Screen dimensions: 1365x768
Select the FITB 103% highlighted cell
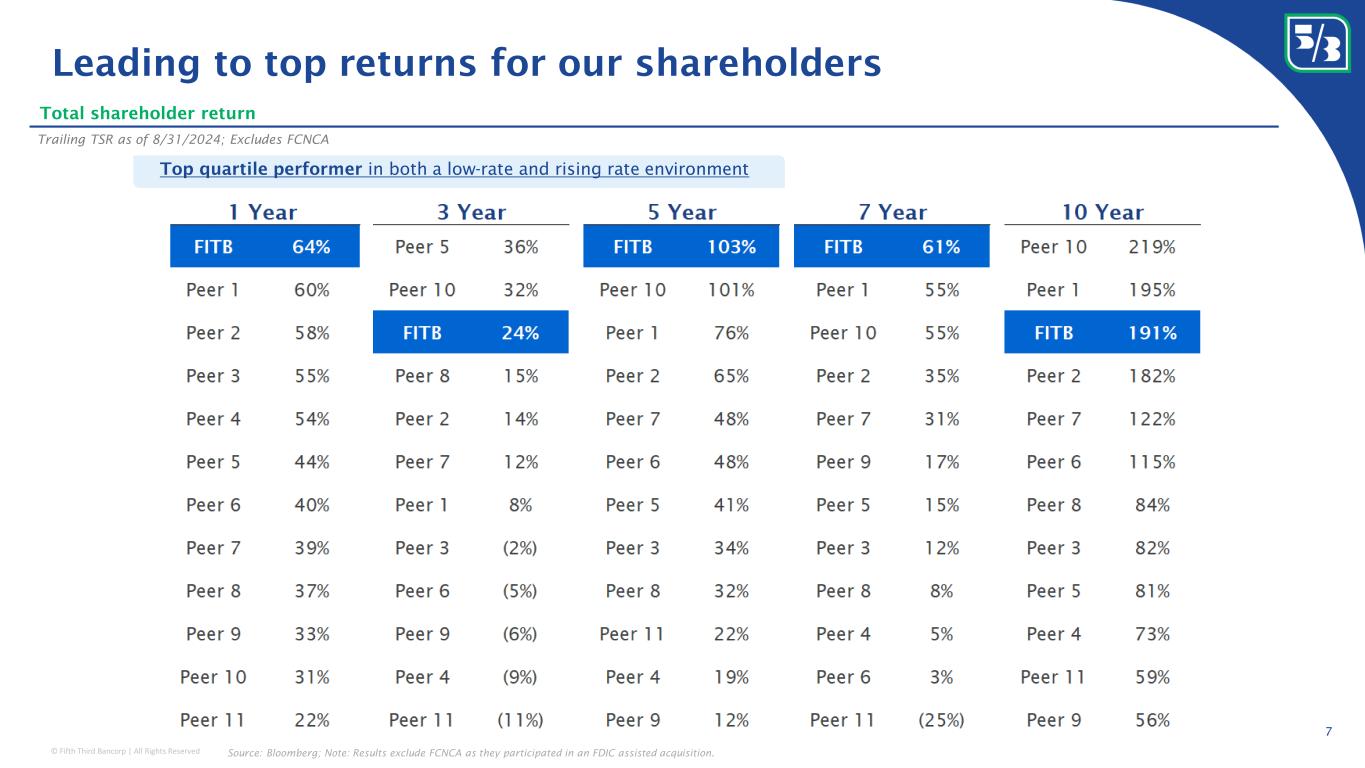point(680,247)
